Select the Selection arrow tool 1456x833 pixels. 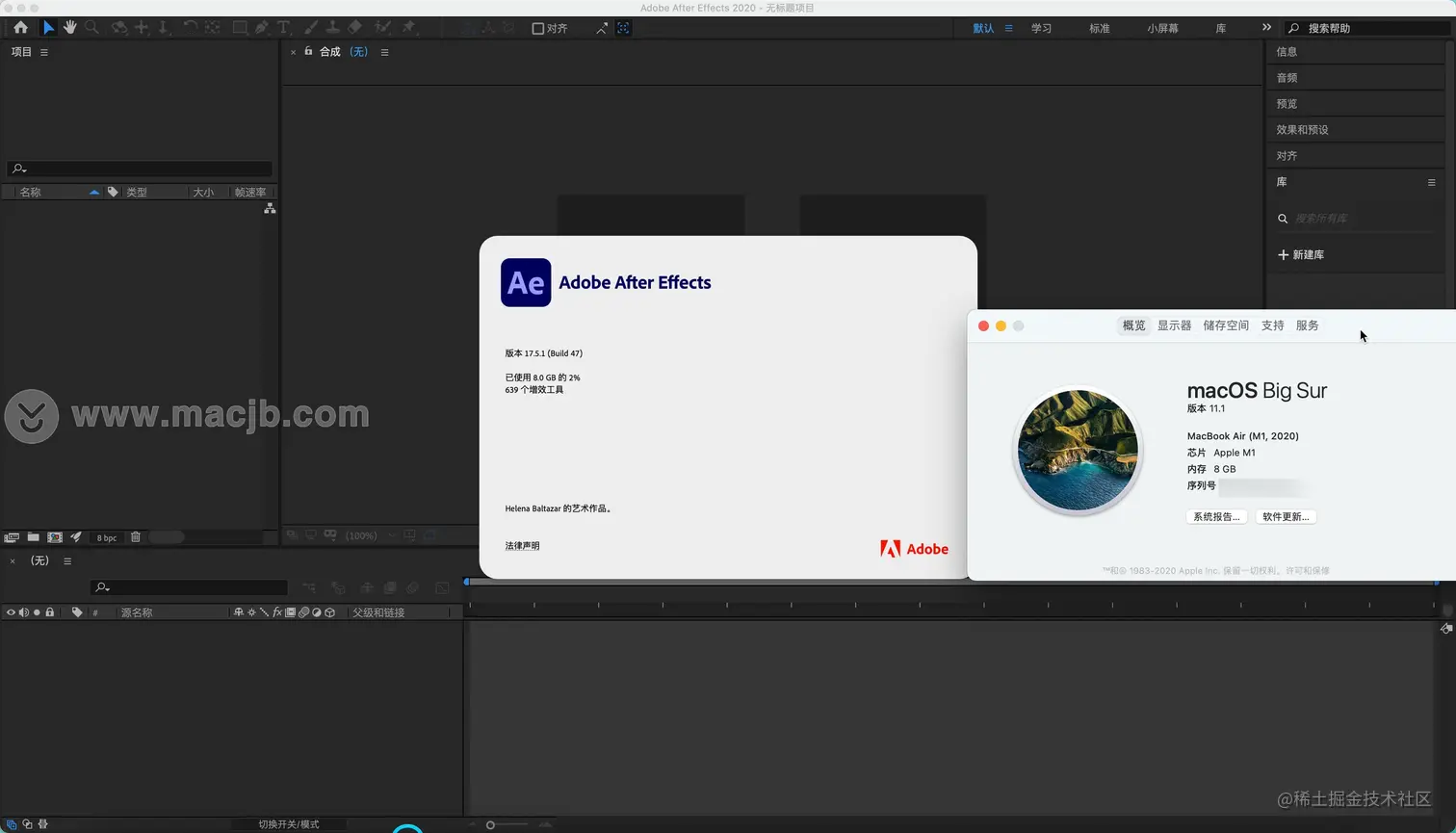[x=48, y=28]
